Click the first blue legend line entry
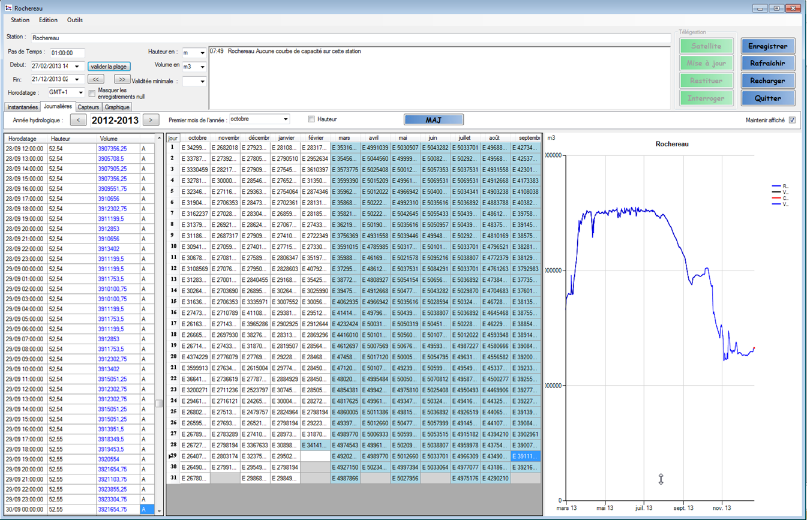The height and width of the screenshot is (520, 807). [780, 186]
